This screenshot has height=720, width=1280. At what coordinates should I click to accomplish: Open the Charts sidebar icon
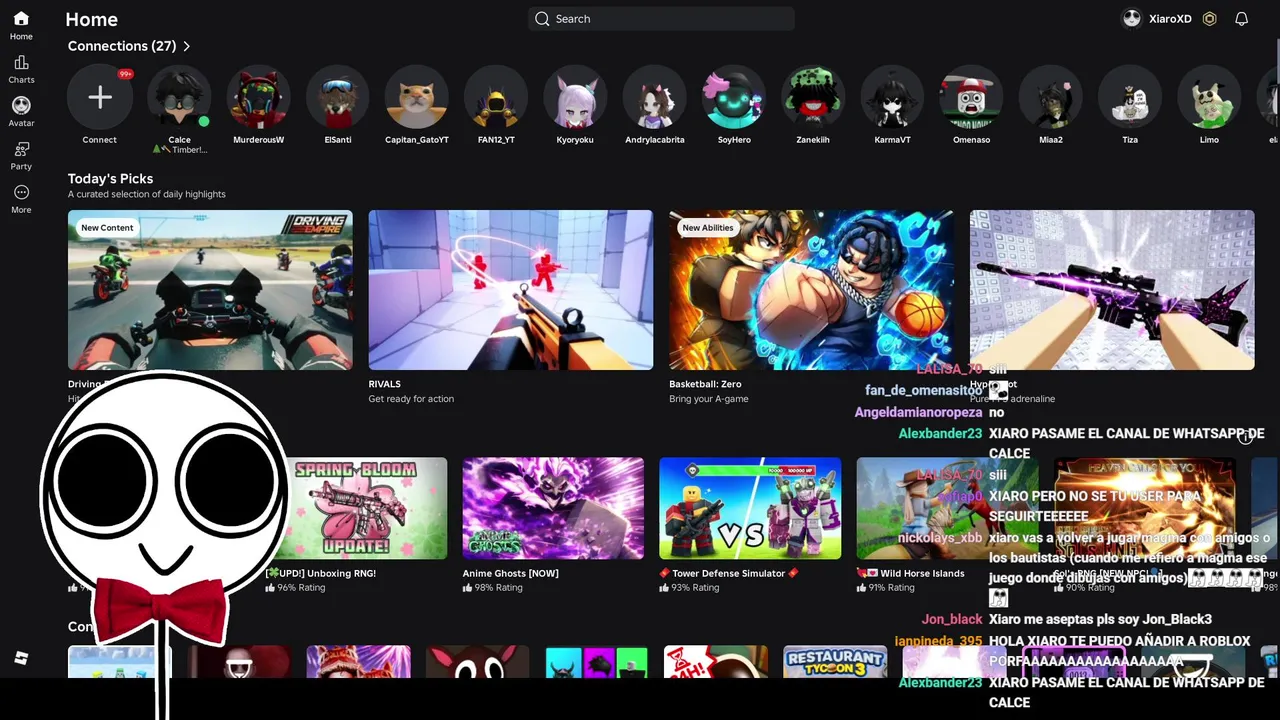pyautogui.click(x=21, y=63)
